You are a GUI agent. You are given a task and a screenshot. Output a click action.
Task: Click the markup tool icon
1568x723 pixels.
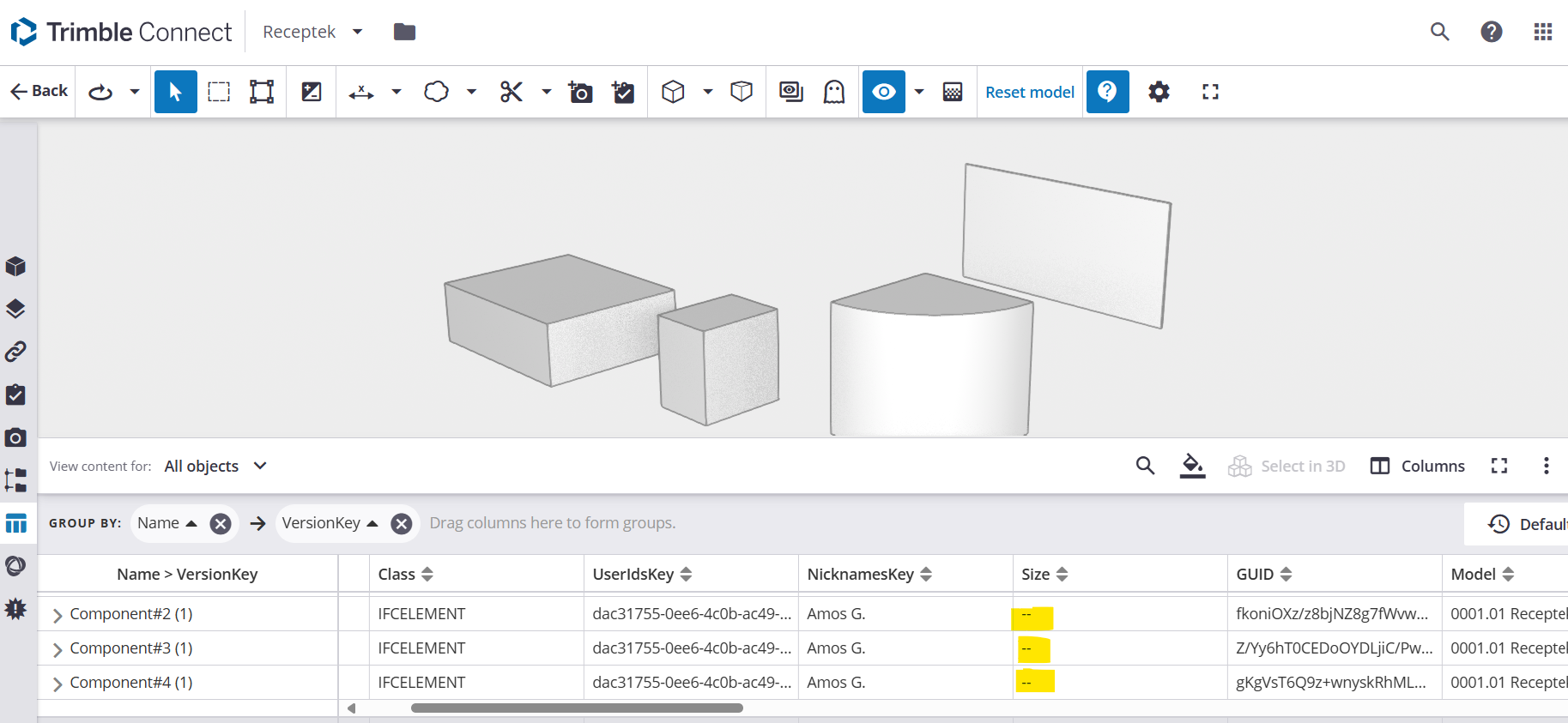pos(437,92)
